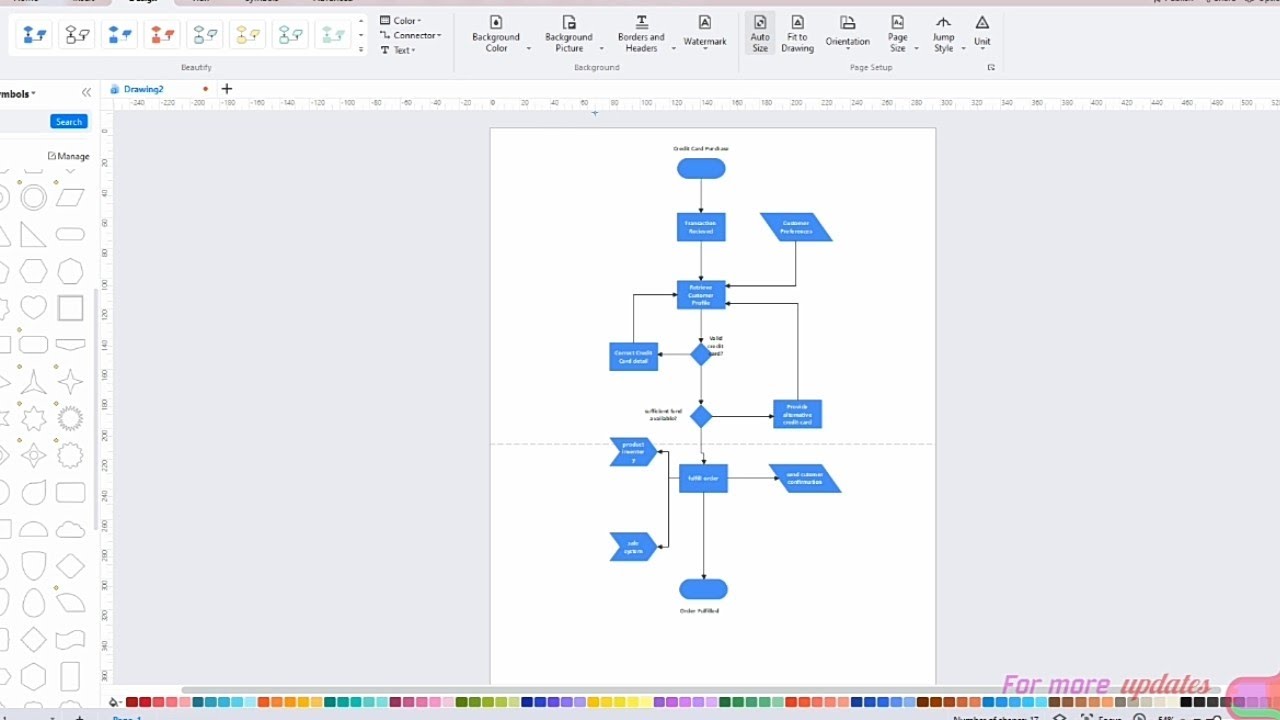This screenshot has width=1280, height=720.
Task: Select the Order Fulfilled end terminator
Action: 703,589
